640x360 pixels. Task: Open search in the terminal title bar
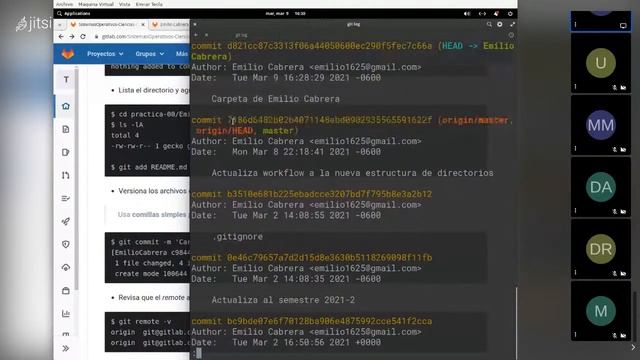tap(489, 24)
